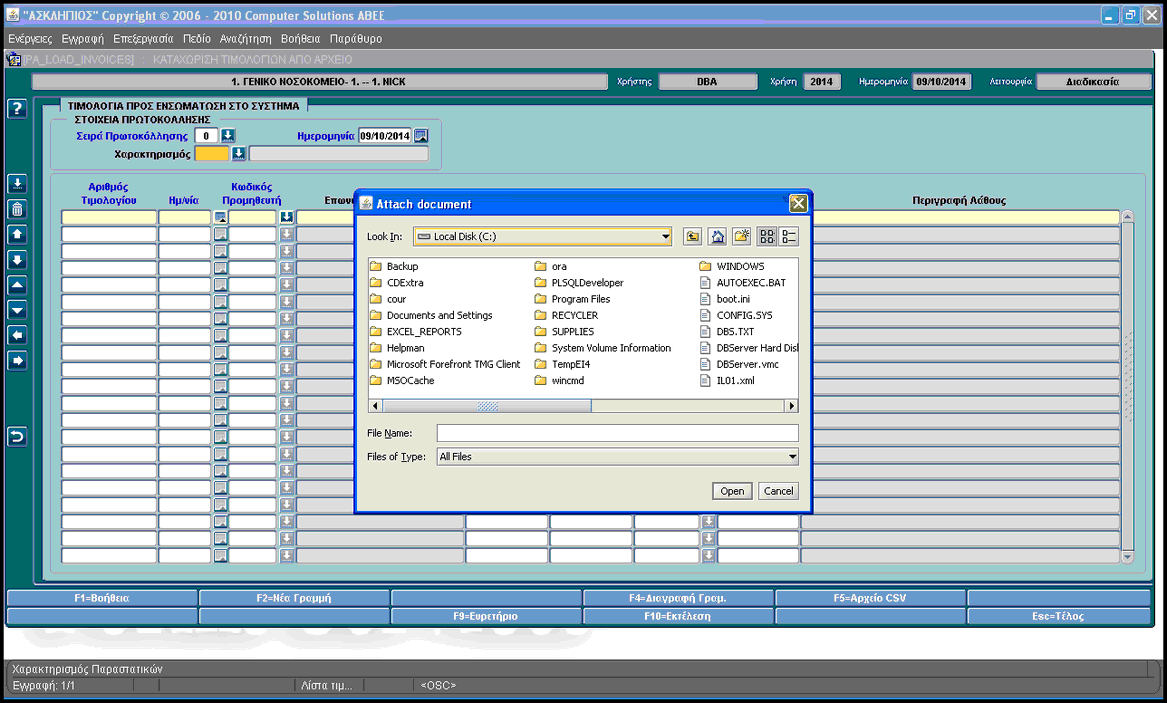Expand the Look In drive dropdown

tap(665, 237)
